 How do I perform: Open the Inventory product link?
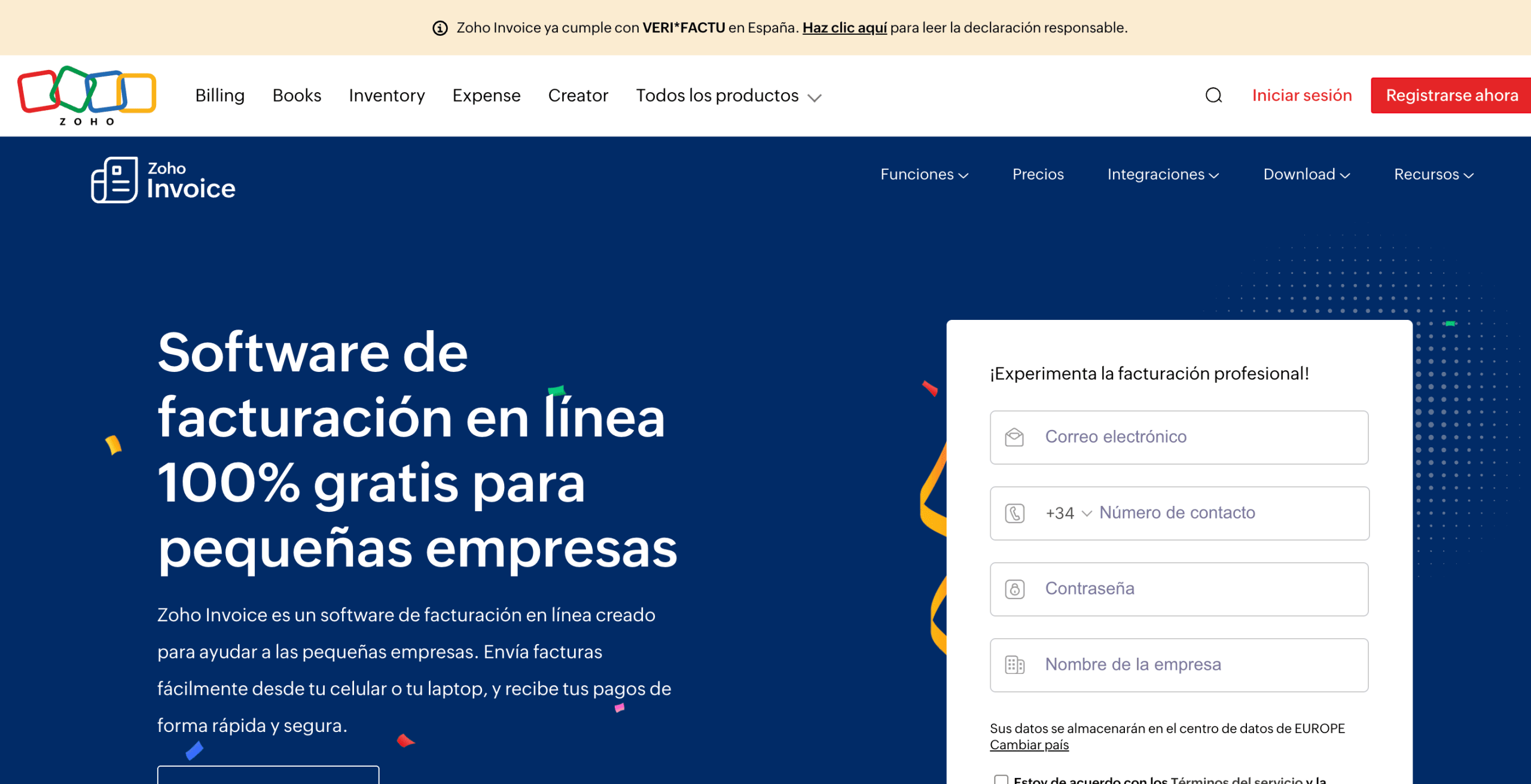coord(387,96)
